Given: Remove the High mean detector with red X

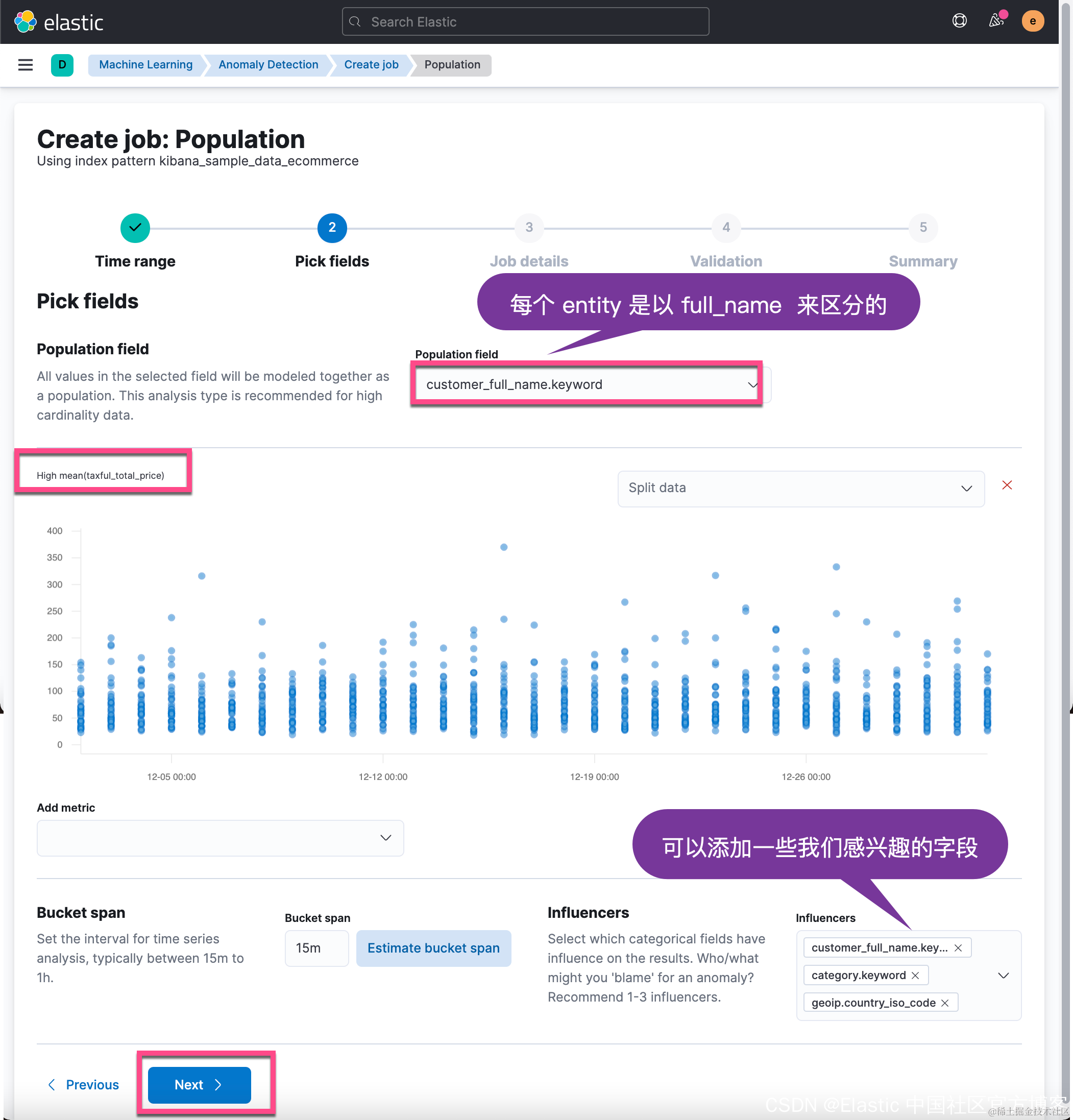Looking at the screenshot, I should pos(1007,485).
